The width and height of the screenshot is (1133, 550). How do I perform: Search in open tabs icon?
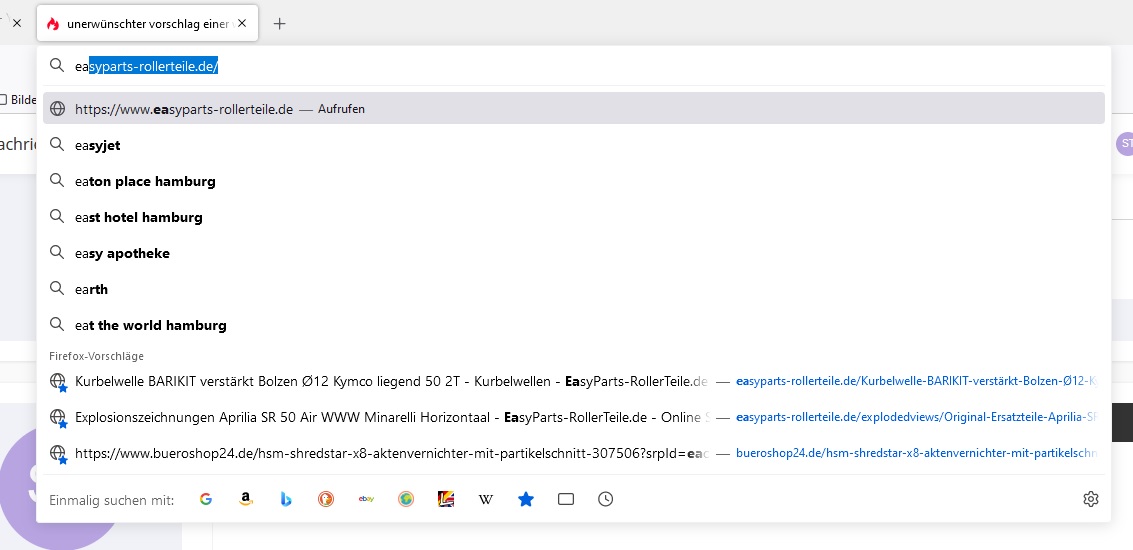[x=566, y=499]
